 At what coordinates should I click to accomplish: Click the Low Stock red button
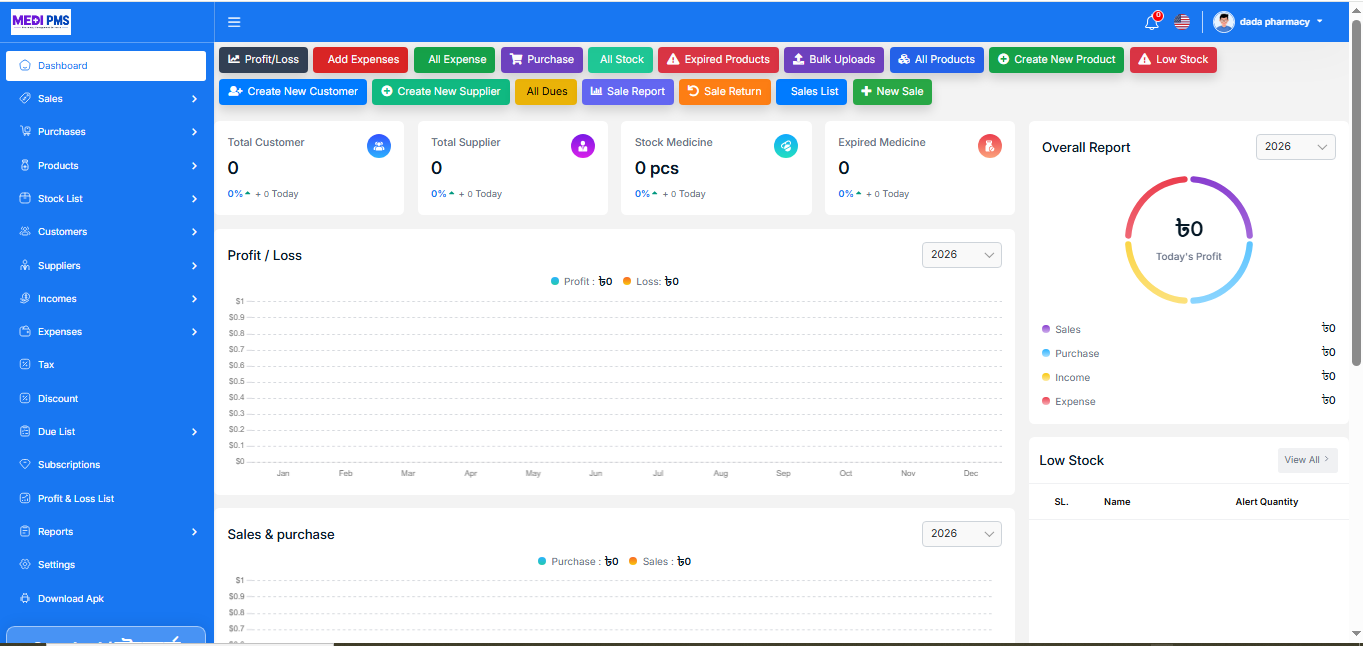coord(1173,60)
